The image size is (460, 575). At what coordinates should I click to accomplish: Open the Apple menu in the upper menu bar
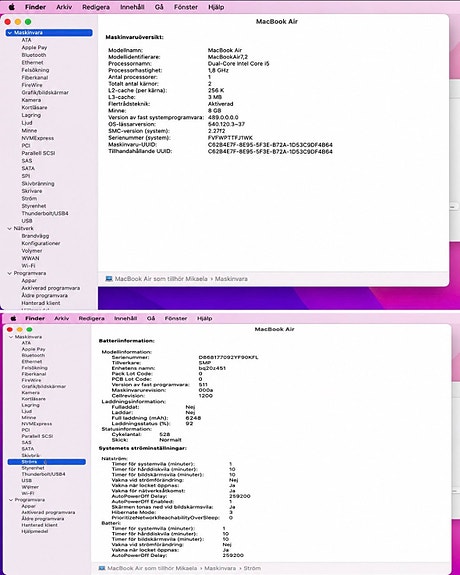click(12, 7)
